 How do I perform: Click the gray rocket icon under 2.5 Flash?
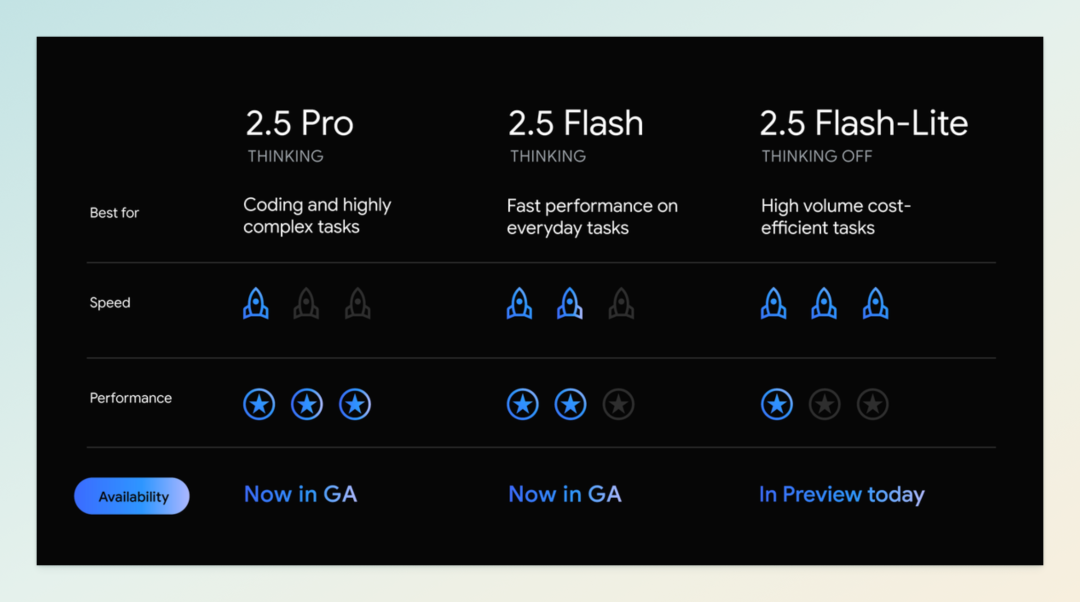coord(621,303)
